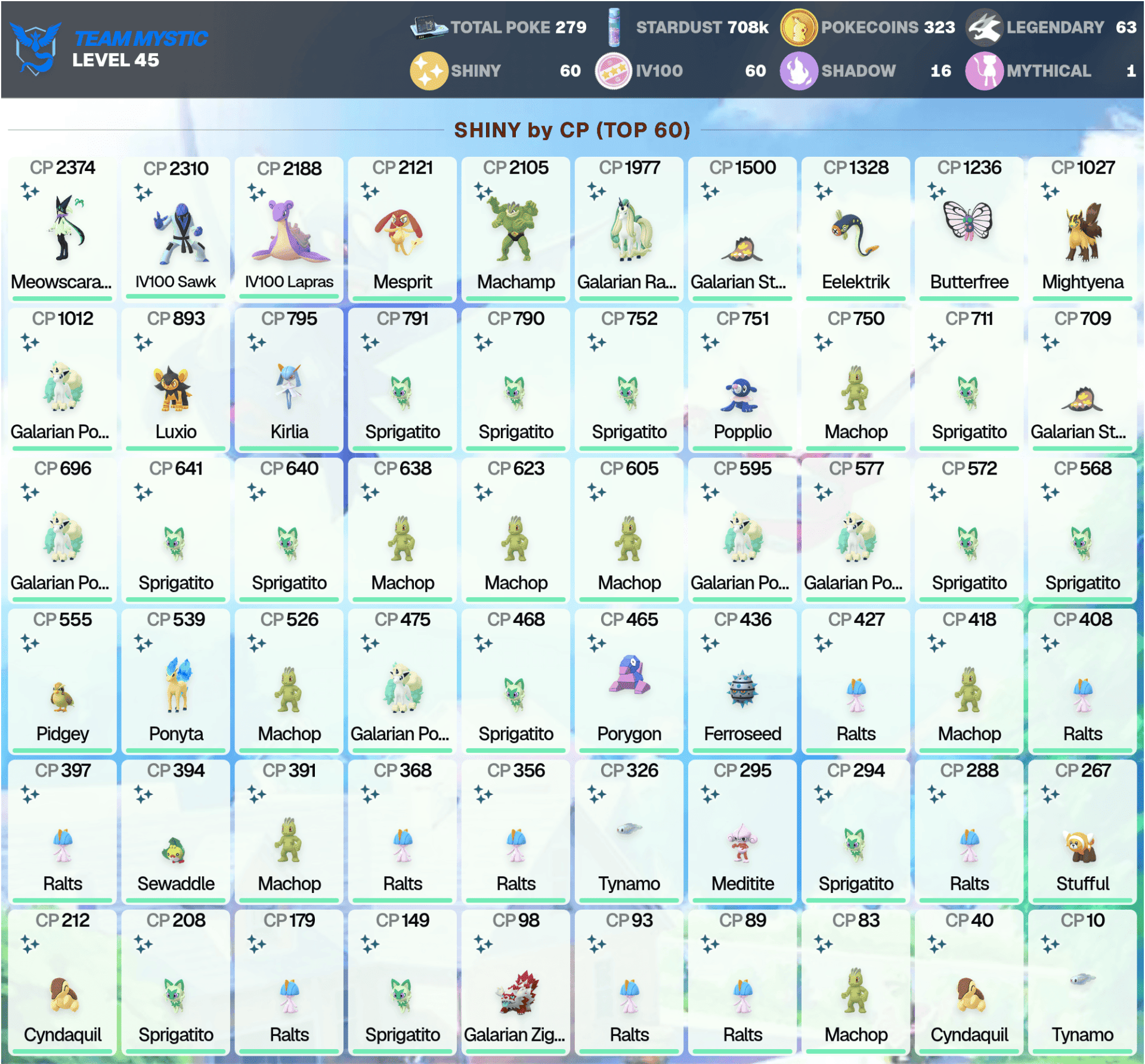Click the IV100 three-star badge icon
The image size is (1145, 1064).
(614, 71)
